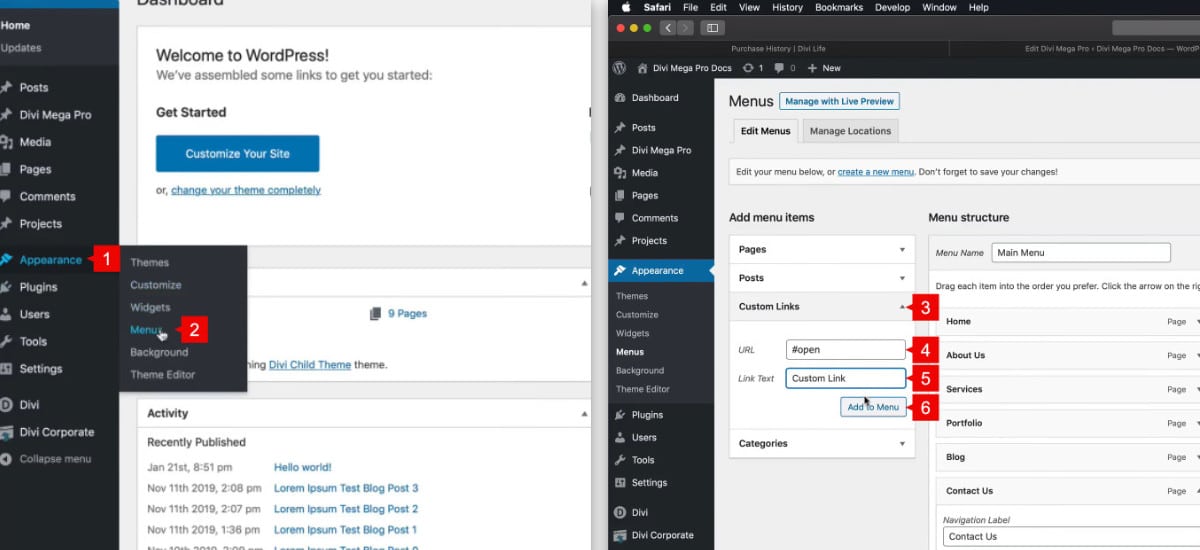1200x550 pixels.
Task: Open comments bubble icon in admin bar
Action: (x=779, y=68)
